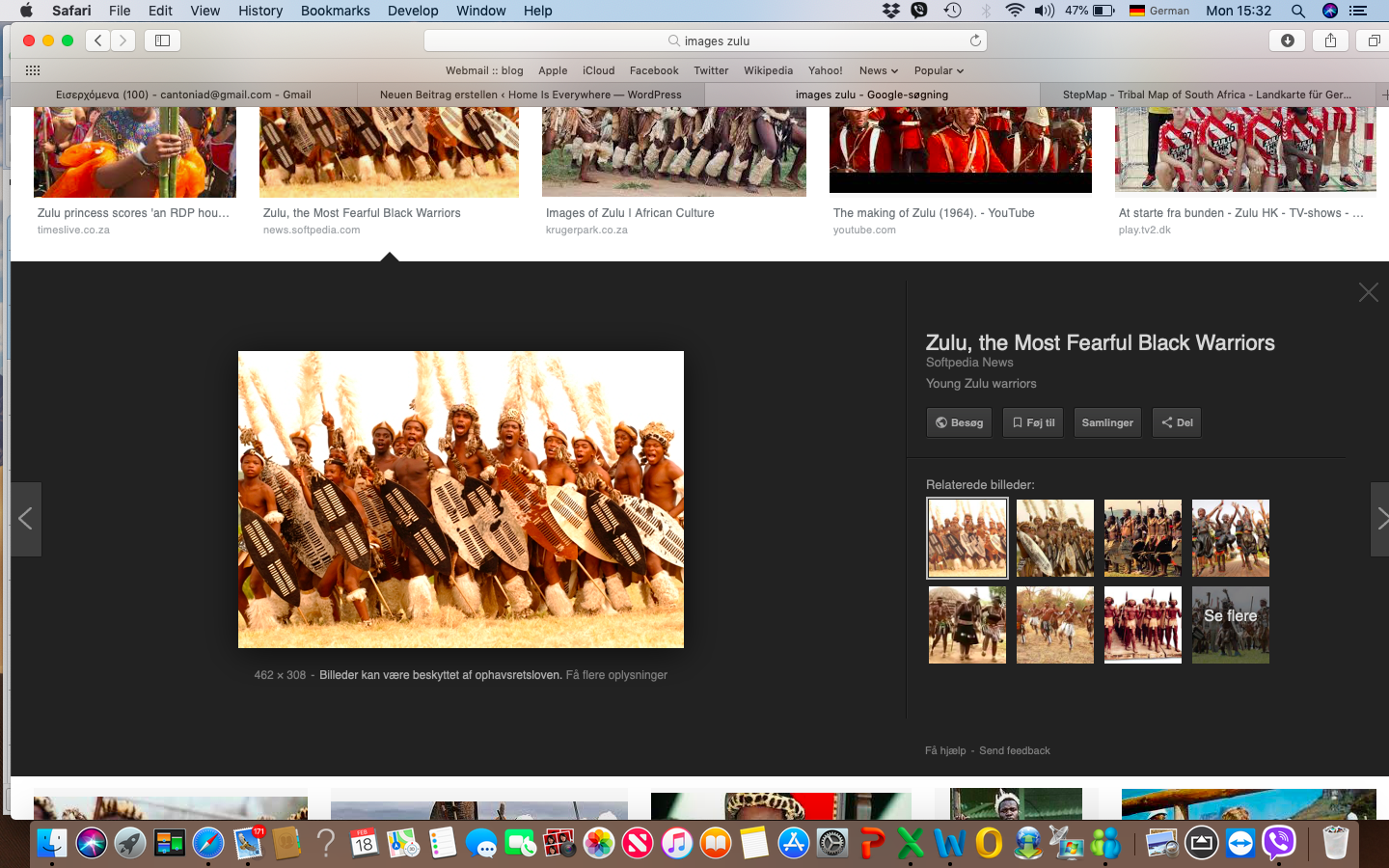This screenshot has height=868, width=1389.
Task: Click the Share icon in Safari toolbar
Action: [x=1330, y=41]
